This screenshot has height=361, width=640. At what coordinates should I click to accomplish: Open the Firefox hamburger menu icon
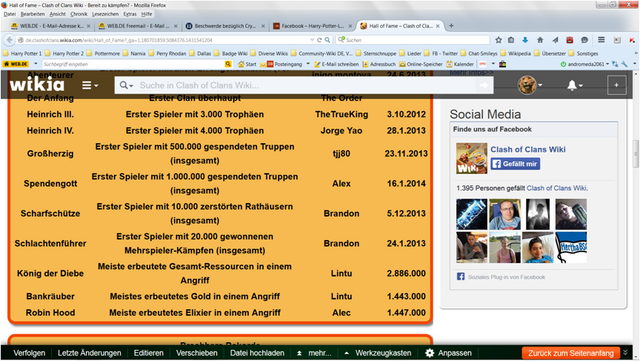(601, 40)
